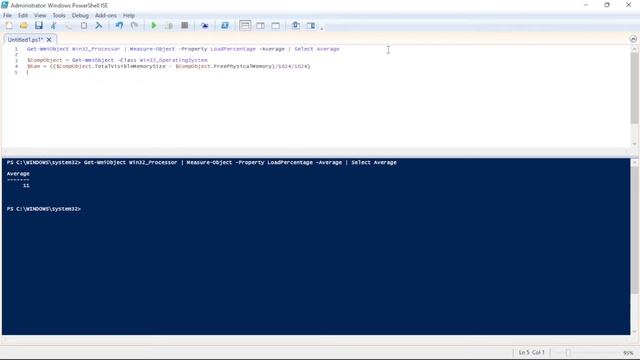Image resolution: width=640 pixels, height=360 pixels.
Task: Show script pane on top layout
Action: coord(245,25)
